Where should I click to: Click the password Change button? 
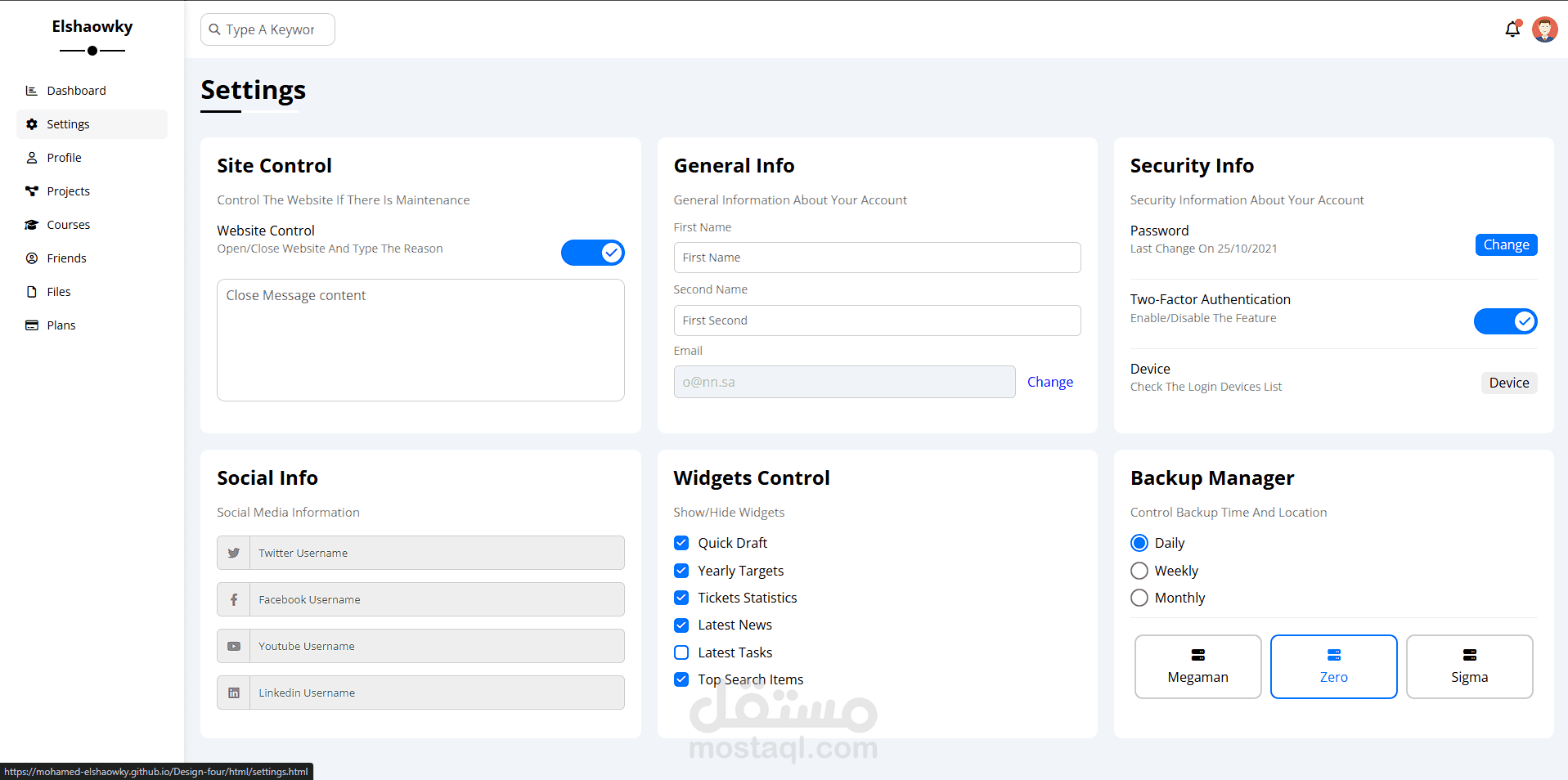tap(1506, 244)
